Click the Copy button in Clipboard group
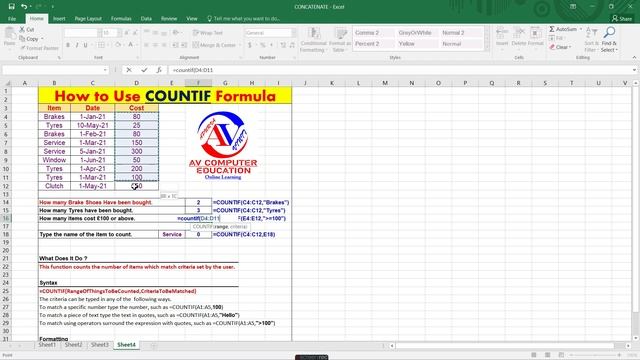This screenshot has height=360, width=640. [x=31, y=39]
